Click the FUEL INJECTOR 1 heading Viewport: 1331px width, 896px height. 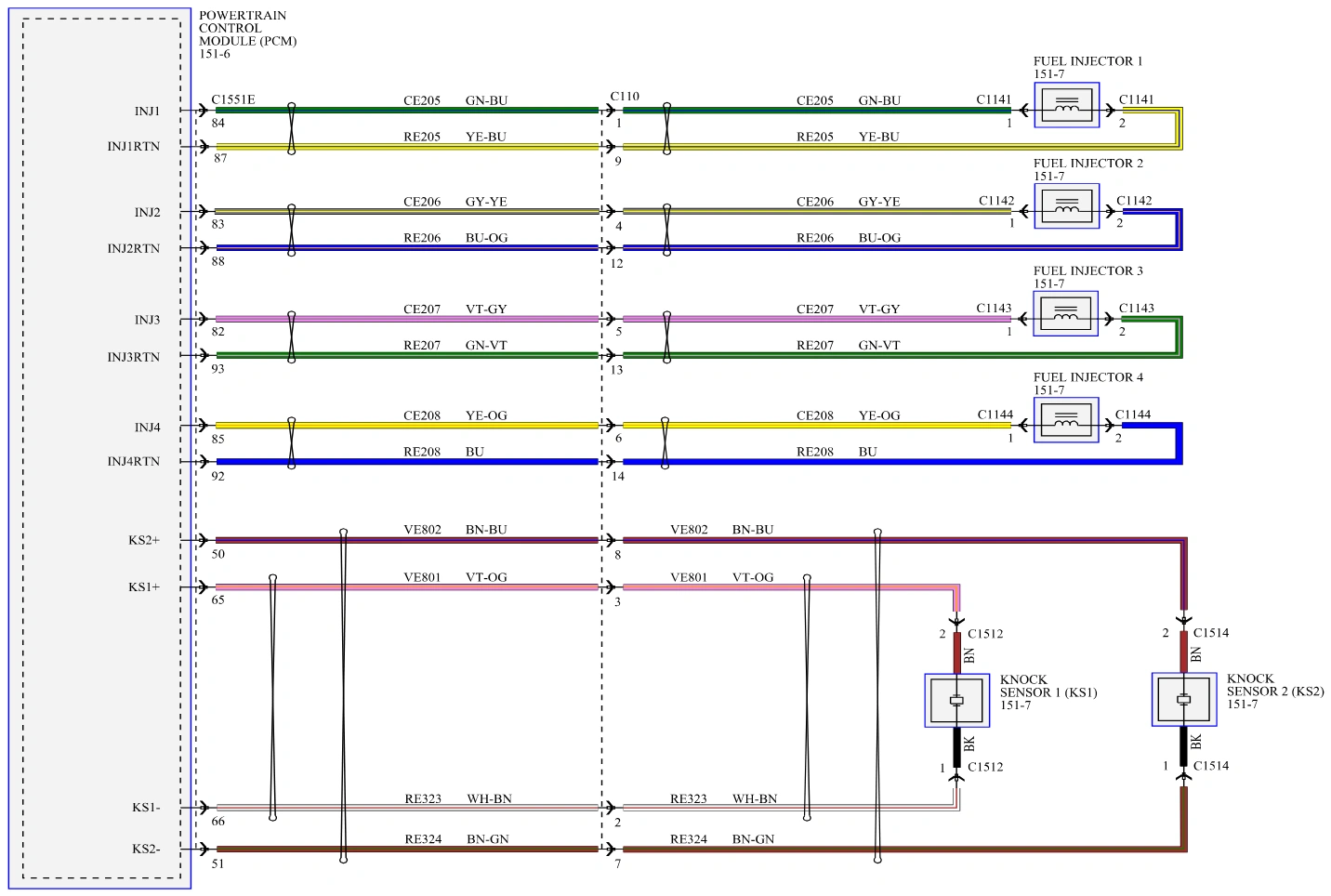(x=1087, y=61)
